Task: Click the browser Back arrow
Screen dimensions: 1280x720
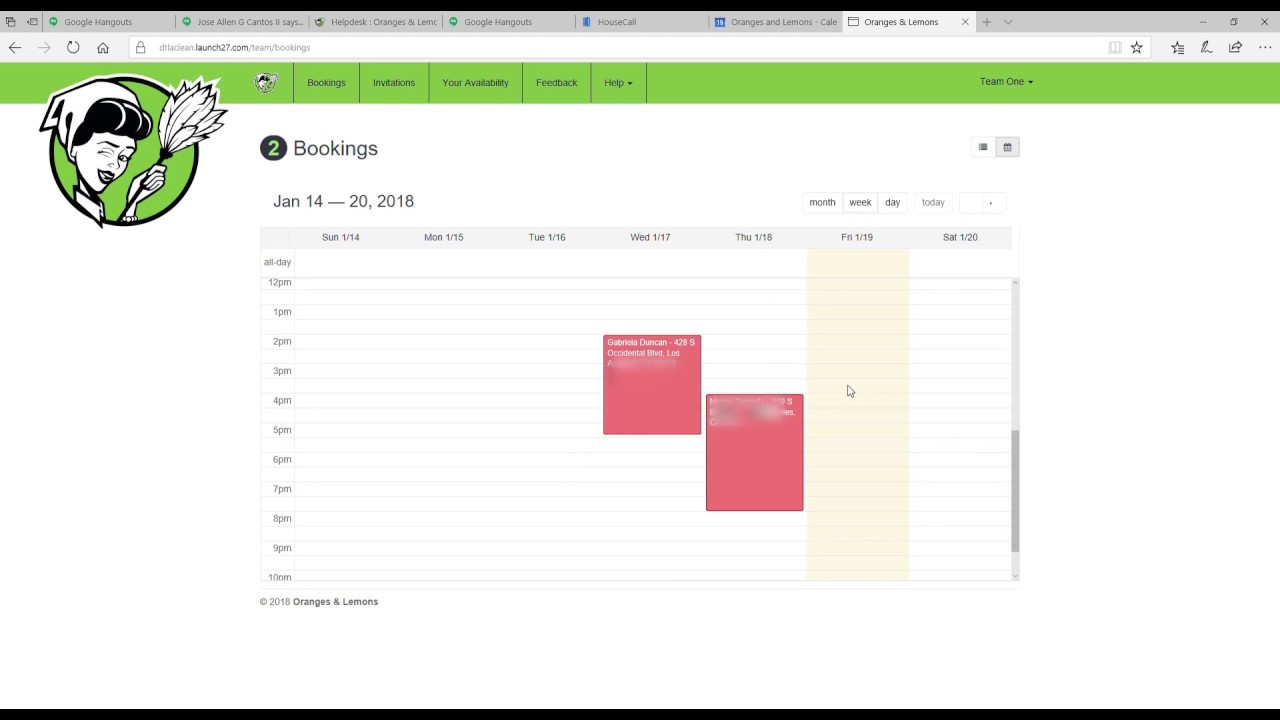Action: (x=15, y=47)
